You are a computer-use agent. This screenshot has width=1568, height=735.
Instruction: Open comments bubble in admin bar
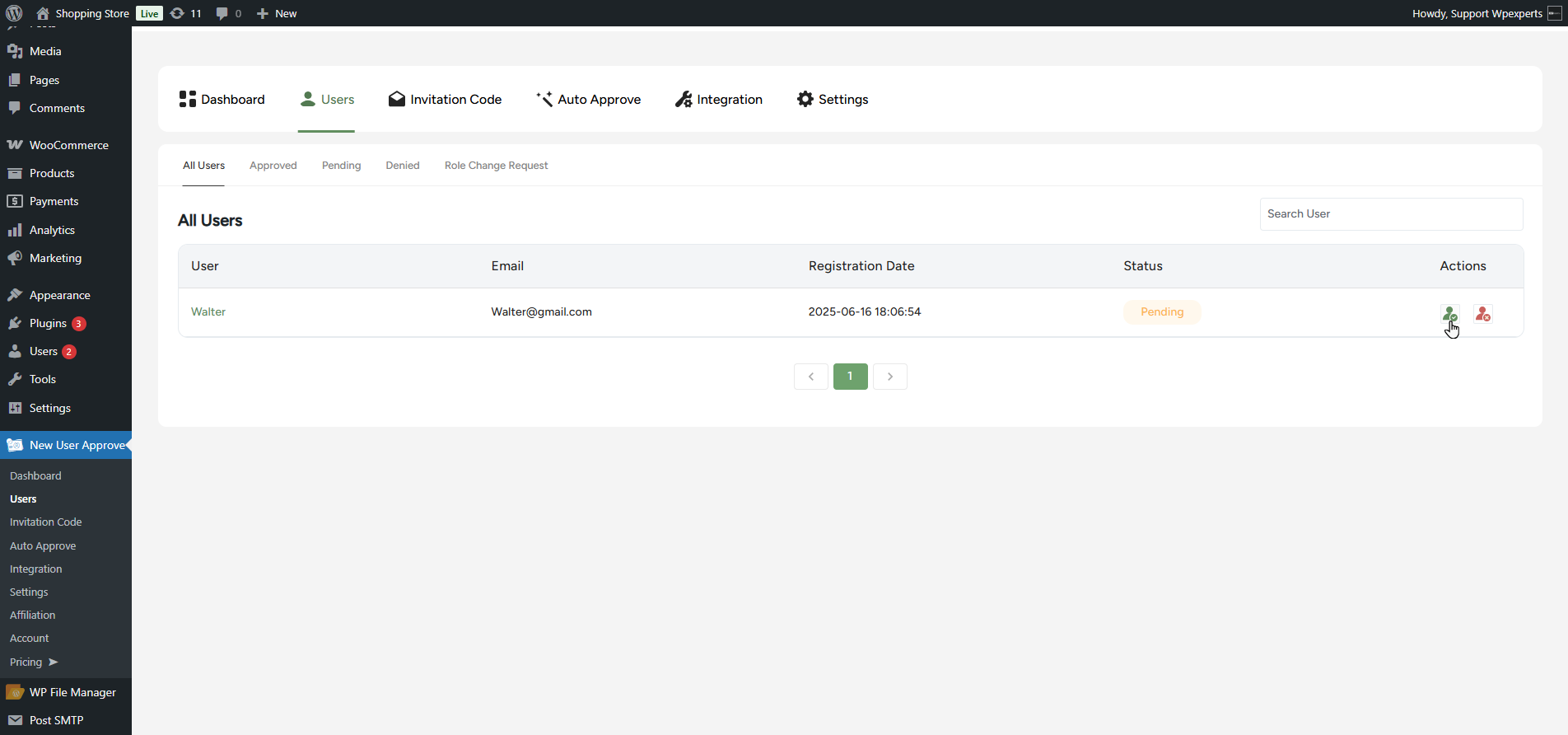228,13
